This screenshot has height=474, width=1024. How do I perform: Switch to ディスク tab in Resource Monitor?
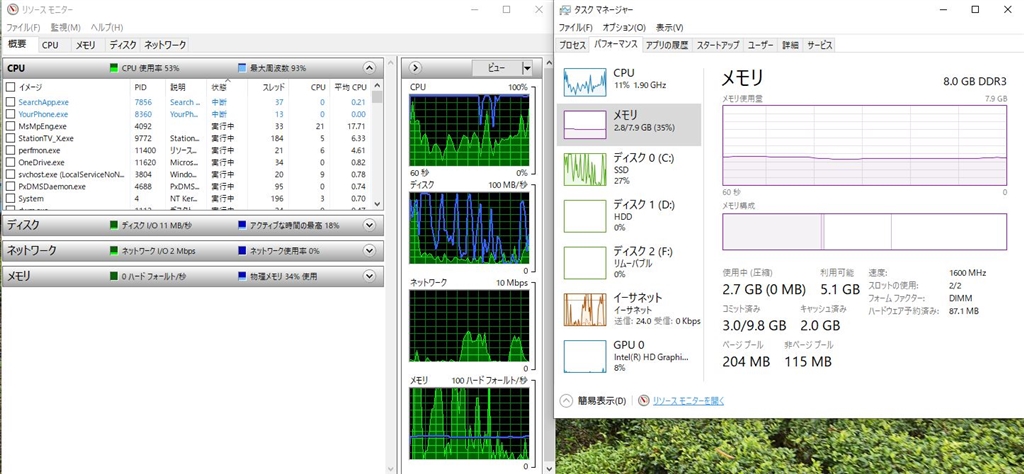click(123, 45)
